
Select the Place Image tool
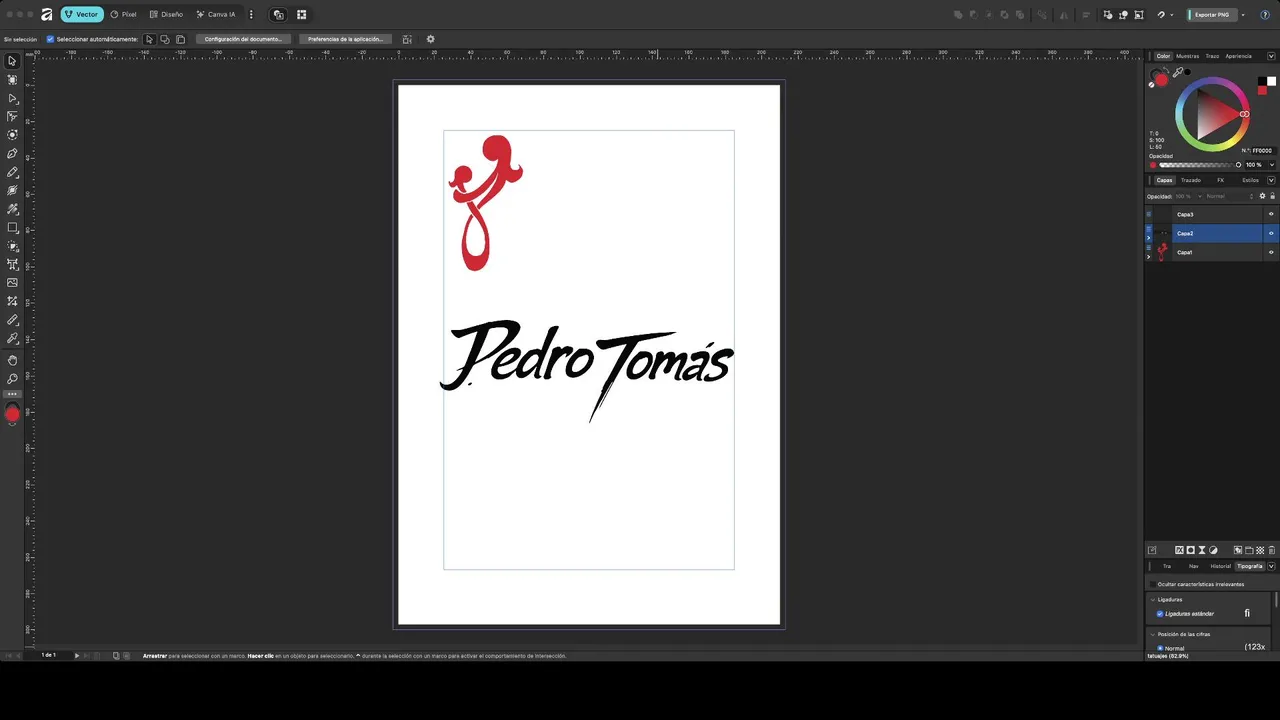coord(12,283)
